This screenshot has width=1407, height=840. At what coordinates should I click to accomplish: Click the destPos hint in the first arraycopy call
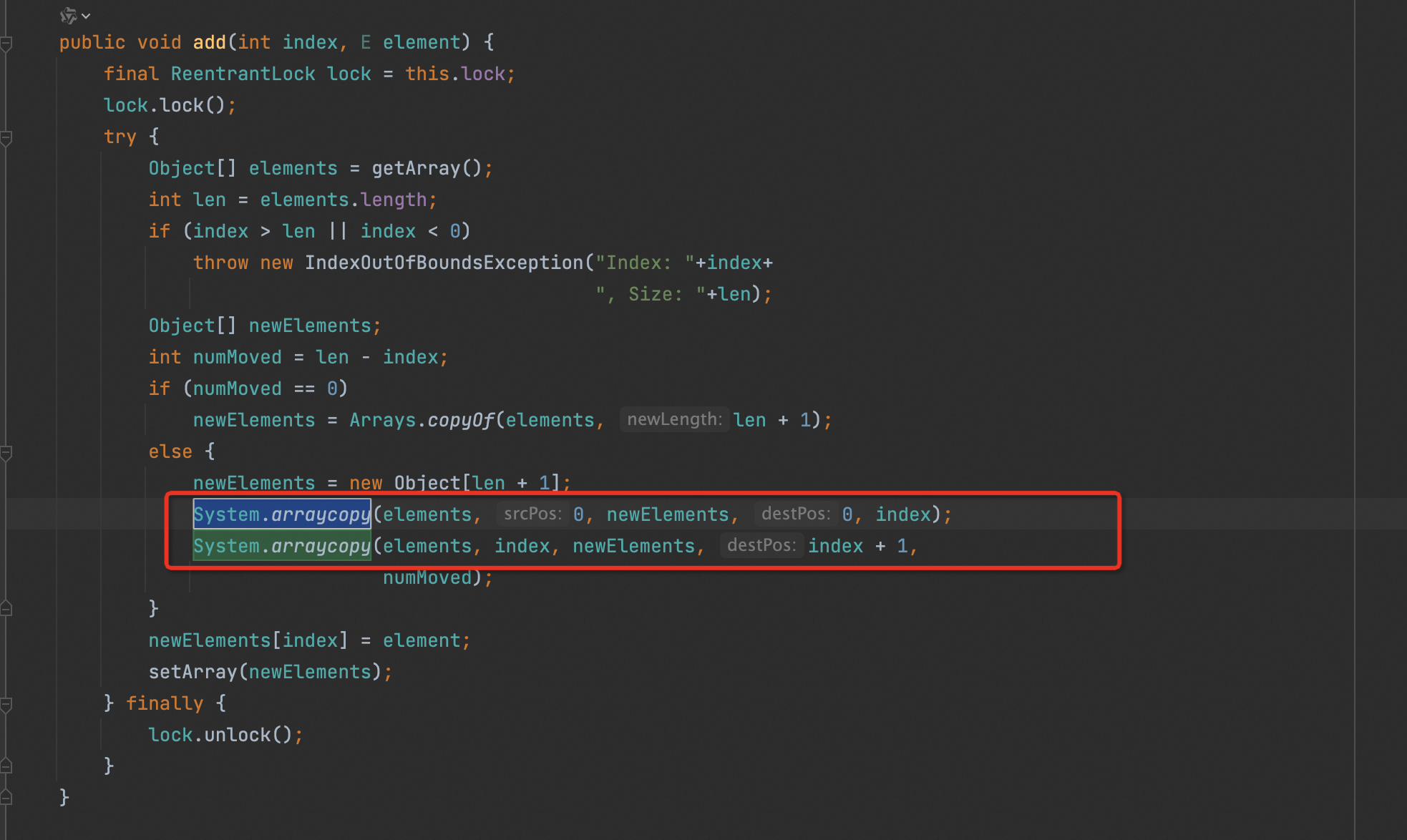pyautogui.click(x=795, y=514)
